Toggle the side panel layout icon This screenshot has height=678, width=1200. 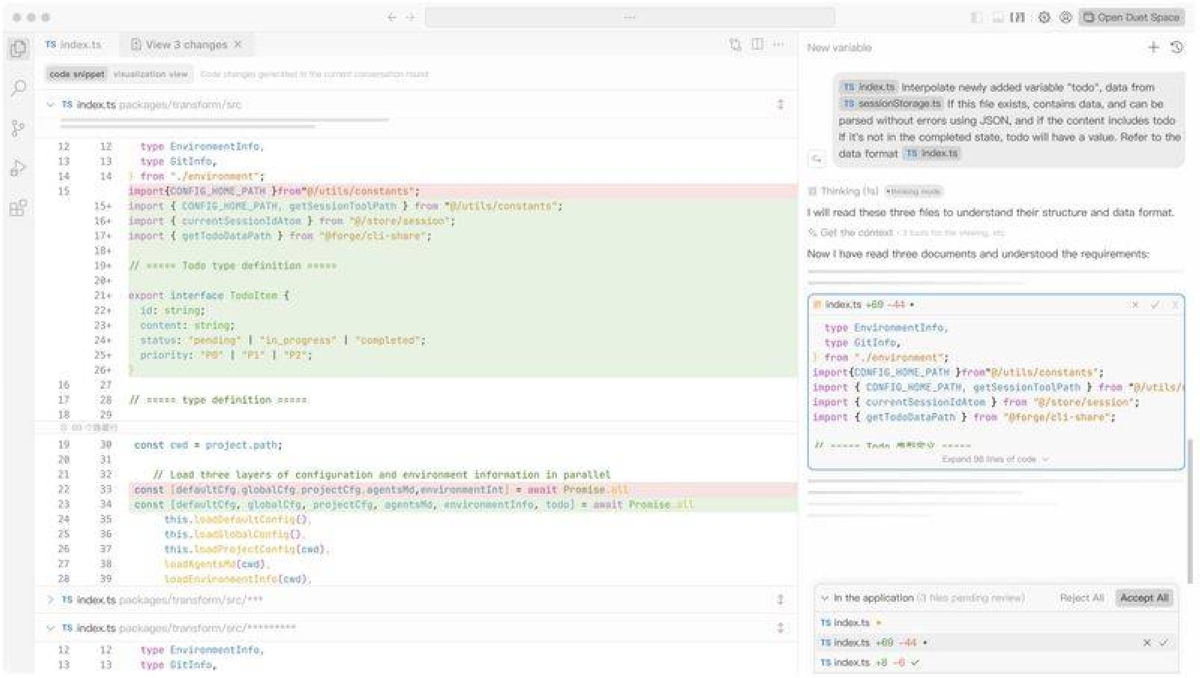click(1016, 17)
